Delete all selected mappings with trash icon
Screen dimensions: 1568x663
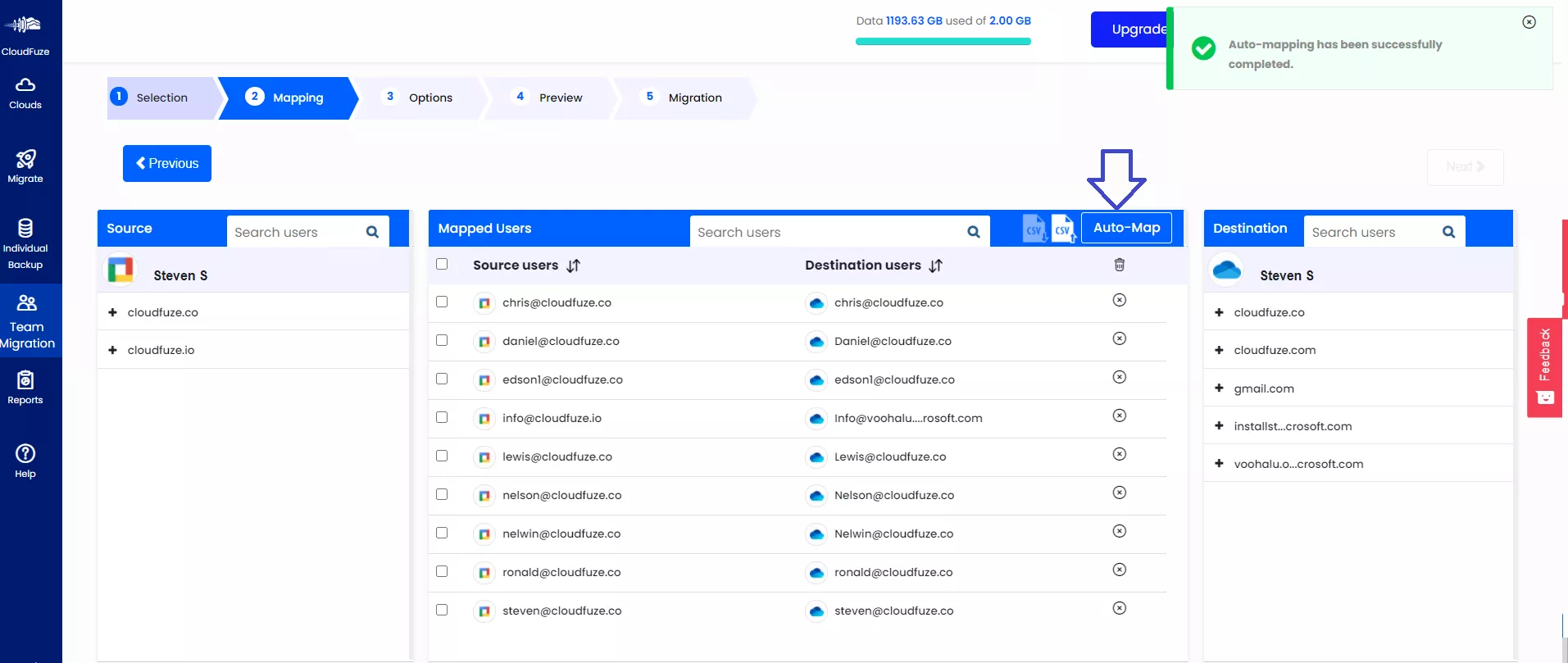pyautogui.click(x=1120, y=265)
